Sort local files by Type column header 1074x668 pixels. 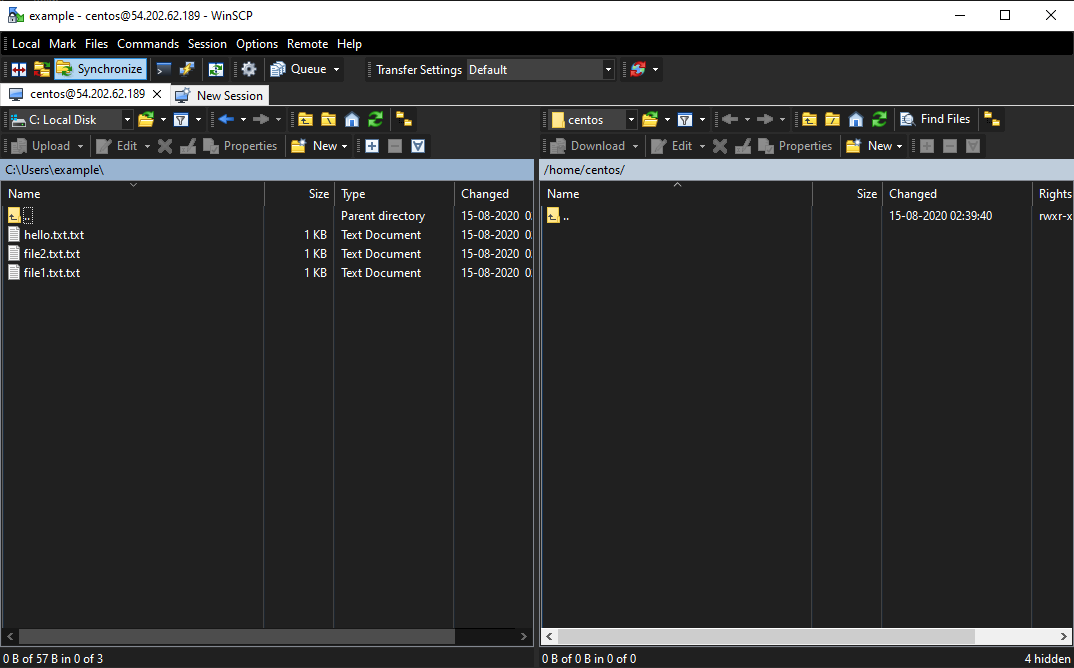point(394,194)
